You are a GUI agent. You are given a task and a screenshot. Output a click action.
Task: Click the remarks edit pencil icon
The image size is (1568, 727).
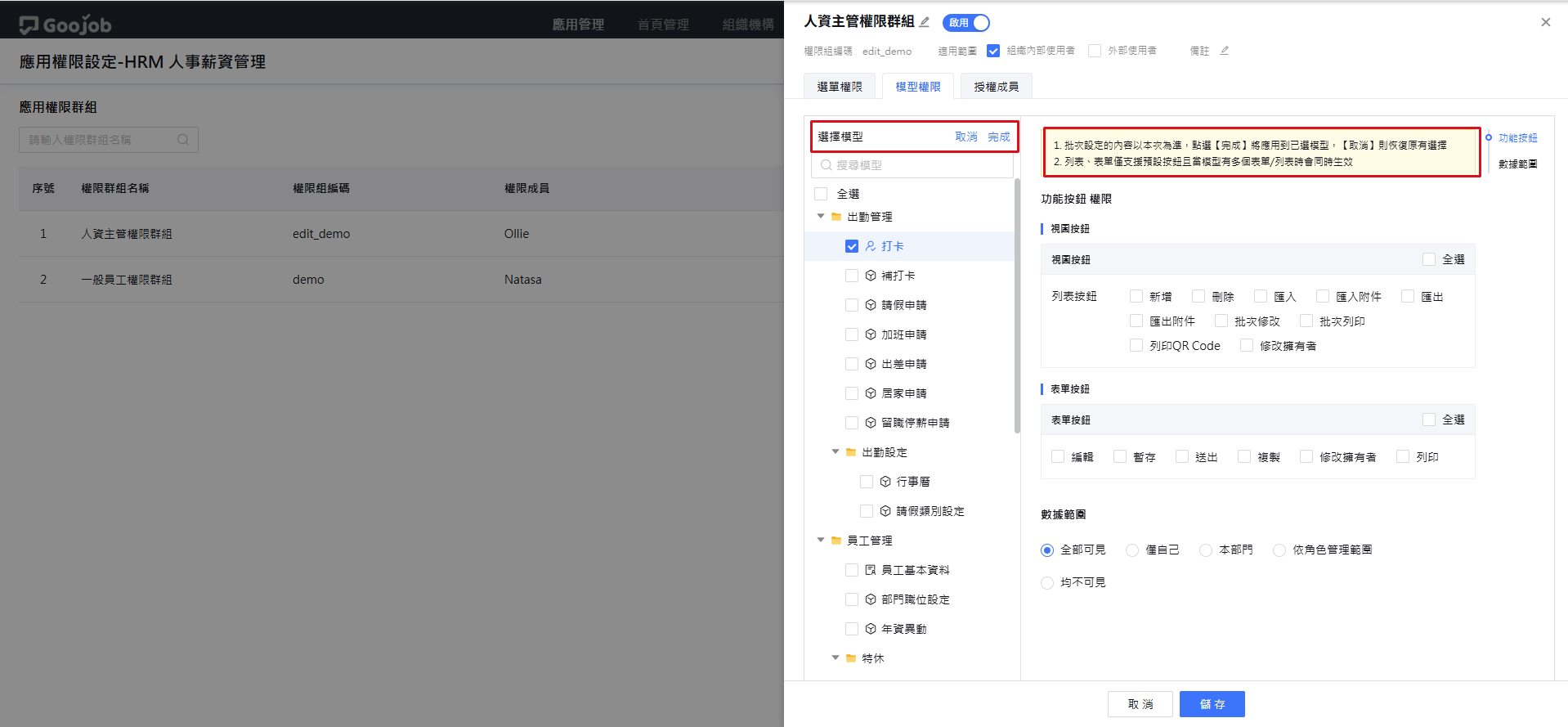tap(1225, 51)
